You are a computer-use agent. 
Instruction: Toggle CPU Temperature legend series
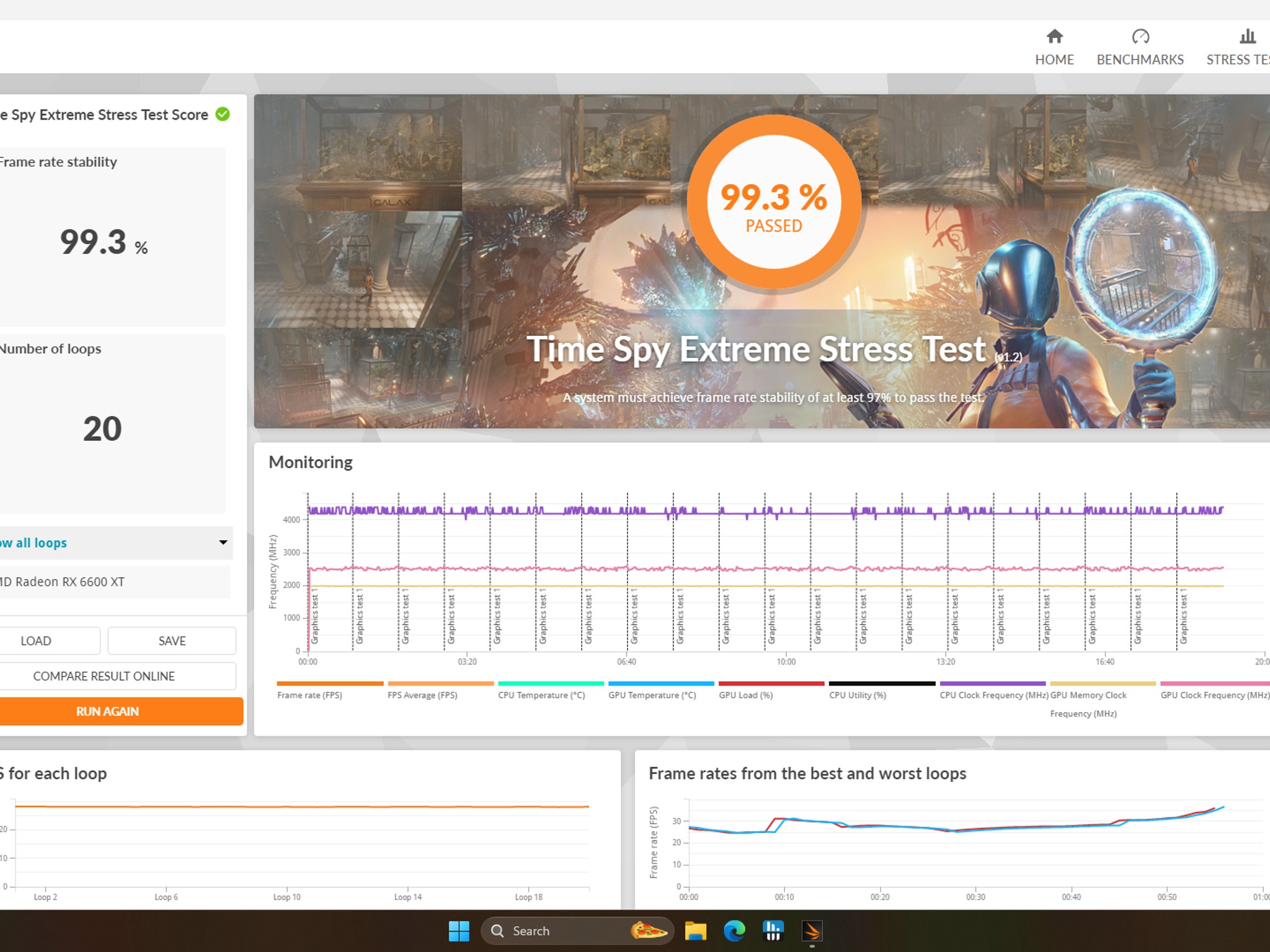(x=541, y=695)
